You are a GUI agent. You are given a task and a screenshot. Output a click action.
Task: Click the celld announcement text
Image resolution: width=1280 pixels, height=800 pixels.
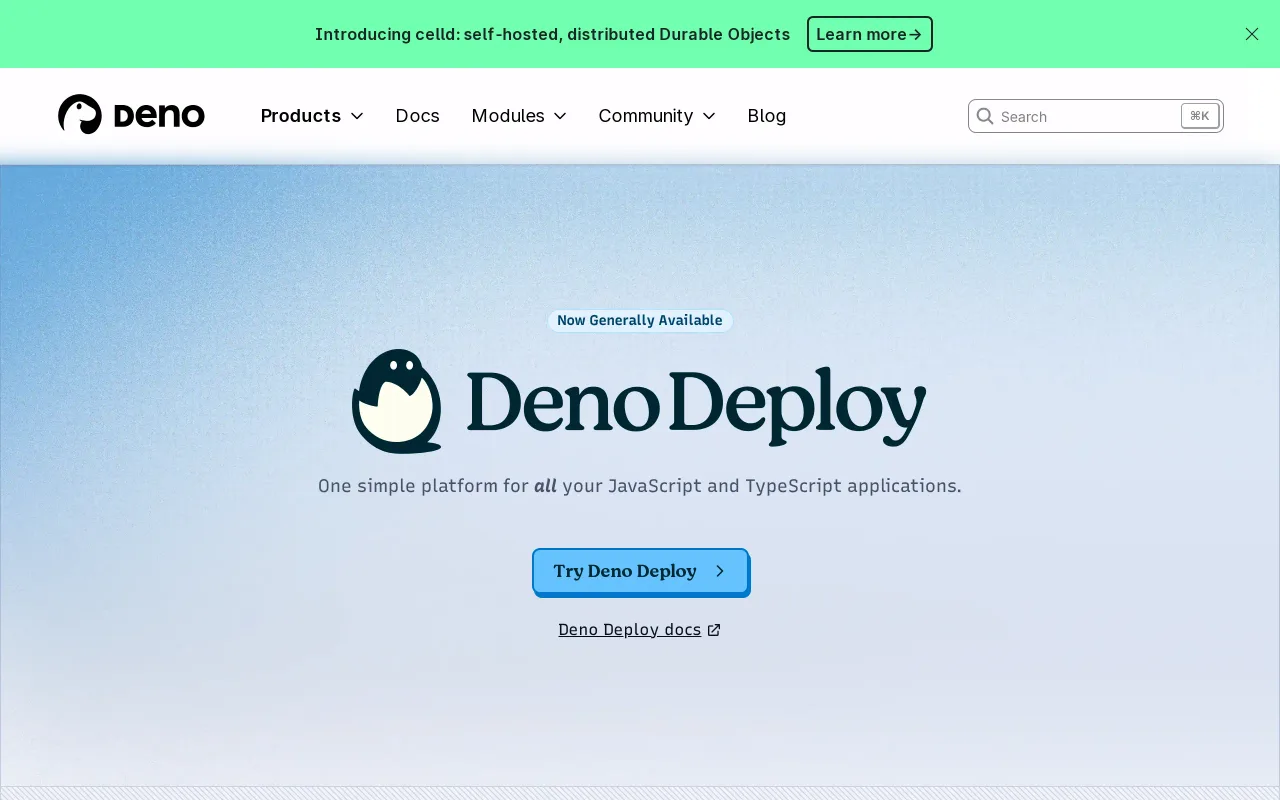pos(552,34)
